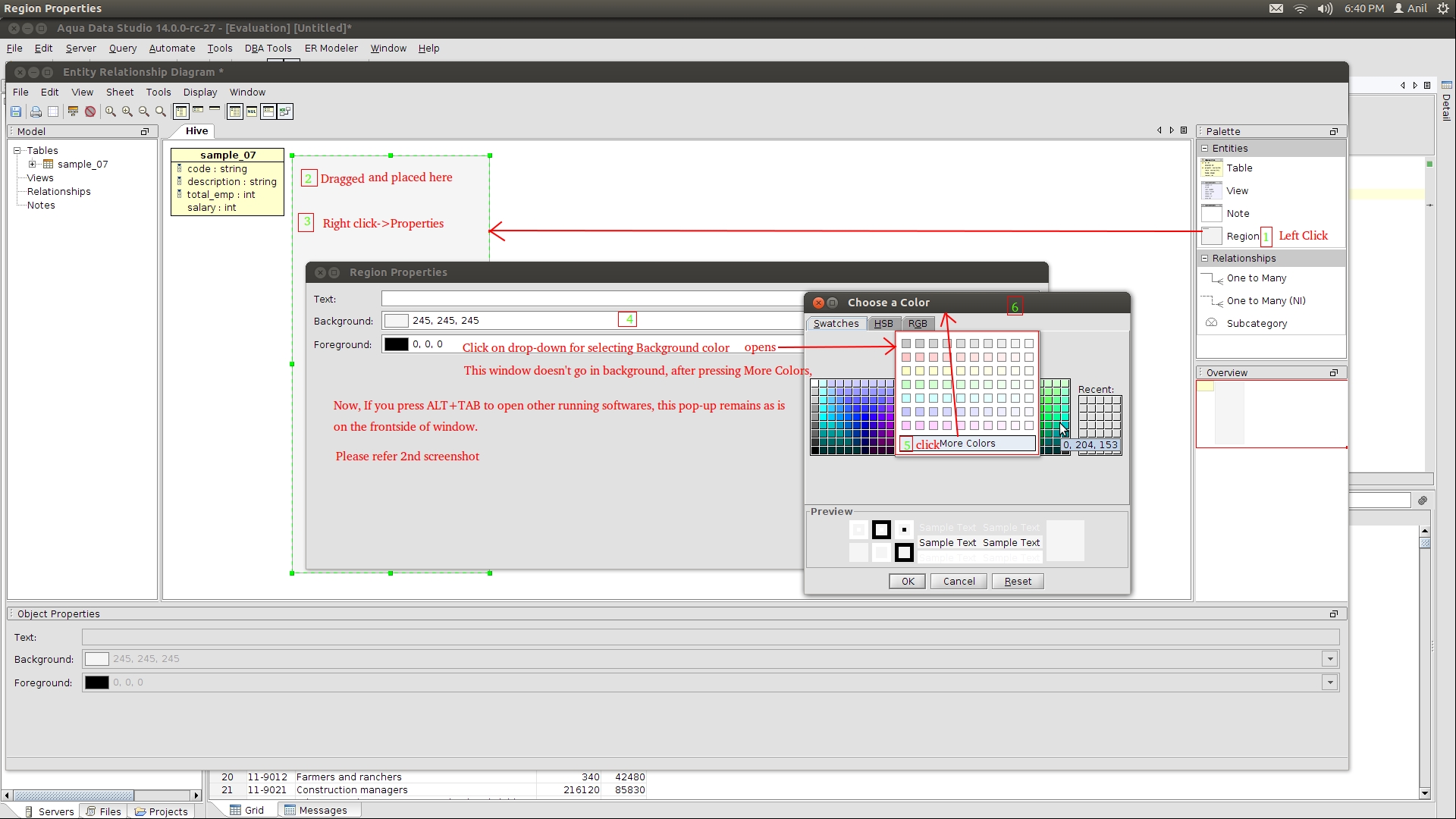Toggle the relationship display toolbar button
The image size is (1456, 819).
point(285,111)
